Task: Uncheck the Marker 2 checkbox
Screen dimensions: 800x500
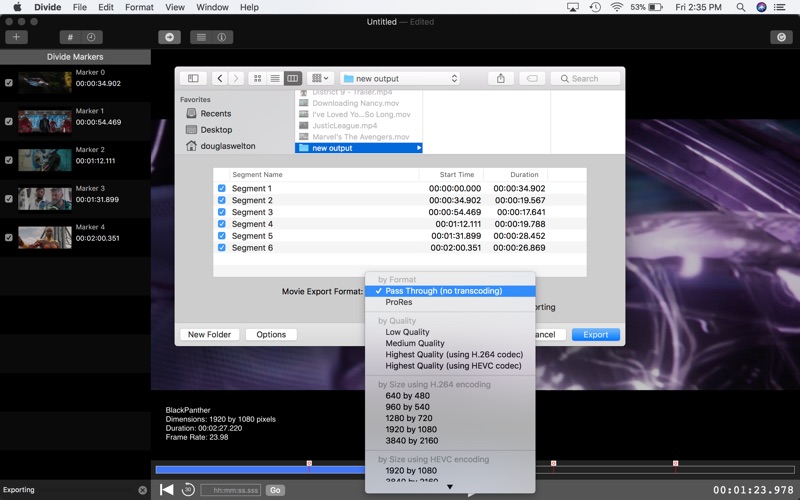Action: pyautogui.click(x=9, y=160)
